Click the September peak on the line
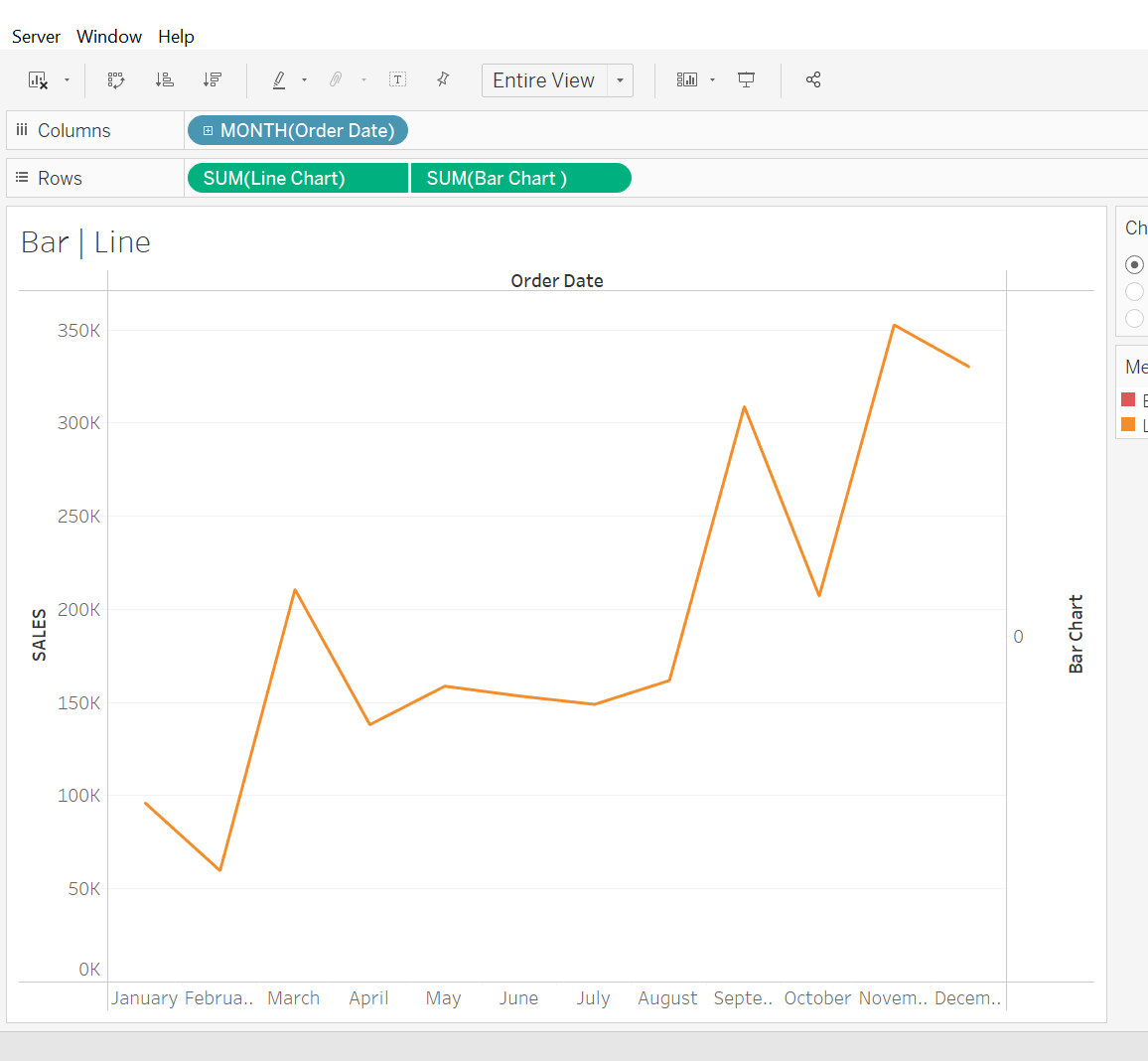Image resolution: width=1148 pixels, height=1061 pixels. [745, 407]
